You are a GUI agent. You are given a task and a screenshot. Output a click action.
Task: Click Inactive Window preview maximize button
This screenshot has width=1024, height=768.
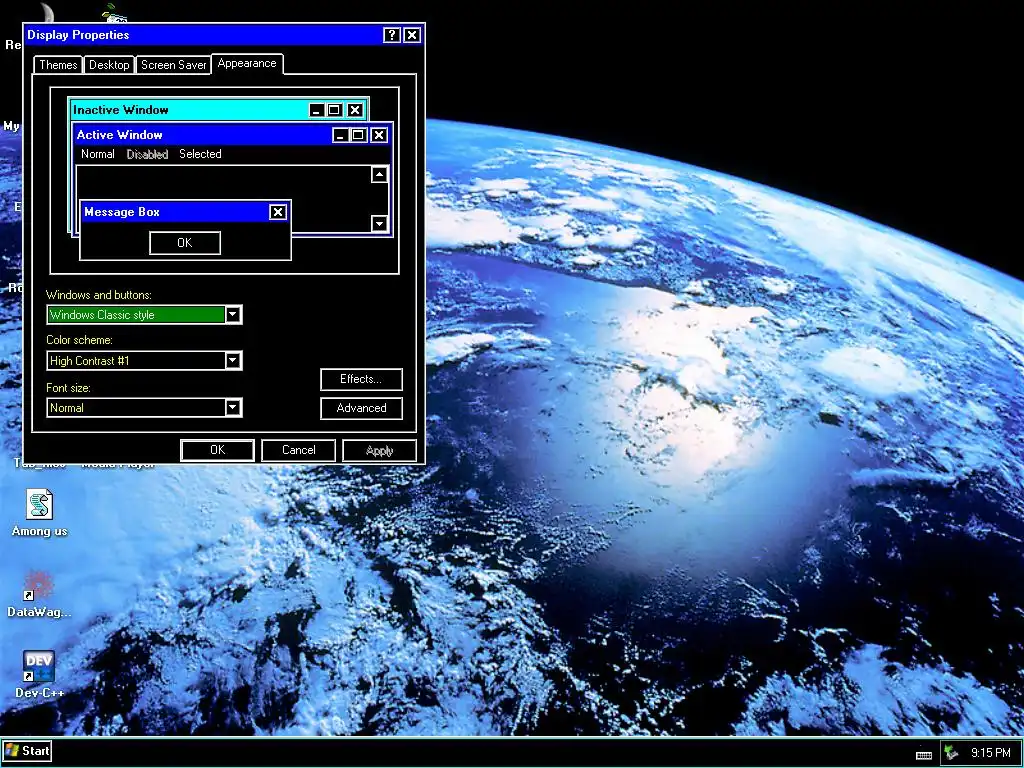(334, 110)
